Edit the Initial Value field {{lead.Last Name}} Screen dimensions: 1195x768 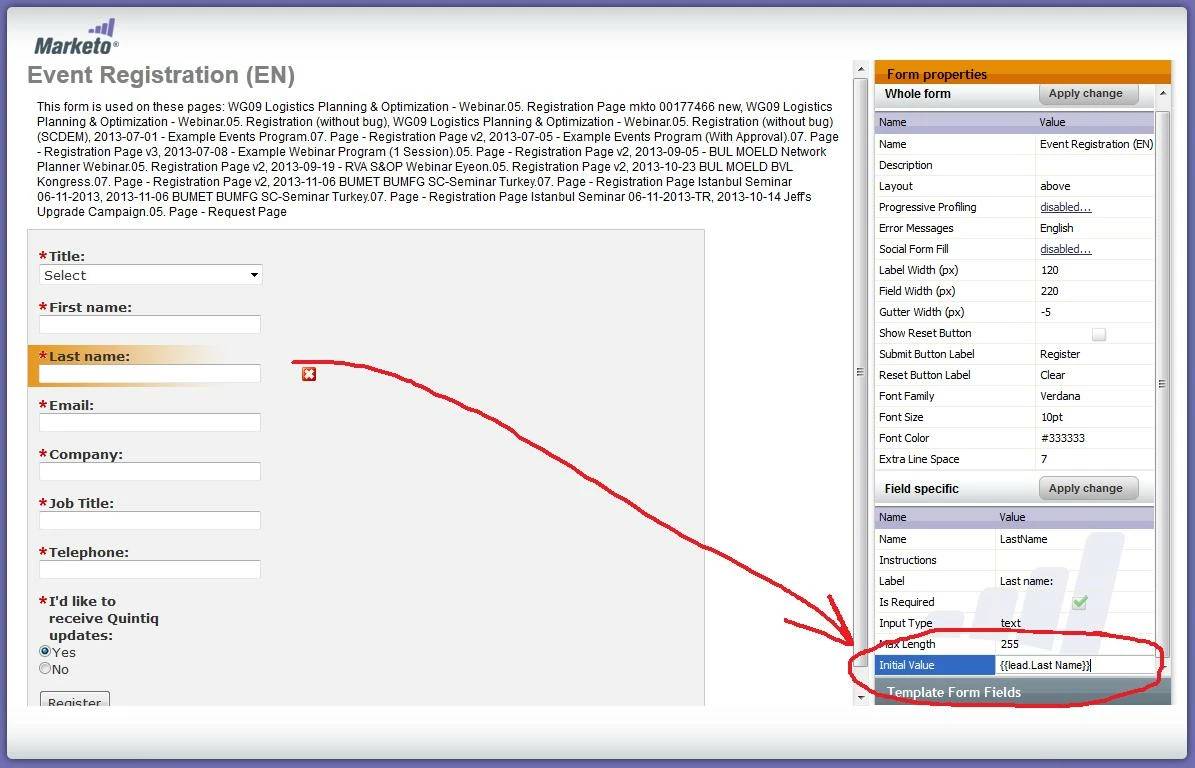coord(1075,665)
